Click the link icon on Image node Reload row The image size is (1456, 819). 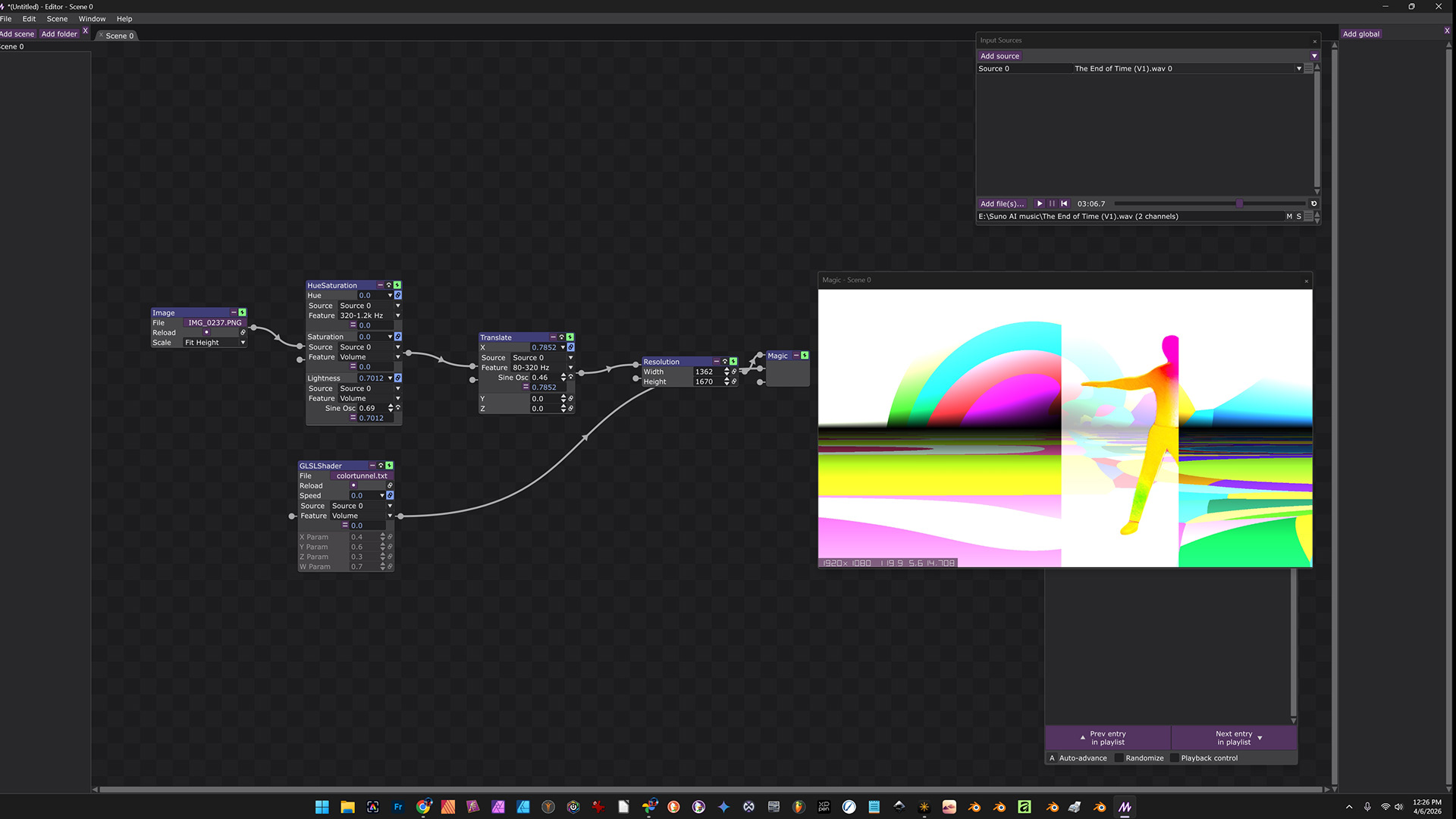click(x=243, y=332)
